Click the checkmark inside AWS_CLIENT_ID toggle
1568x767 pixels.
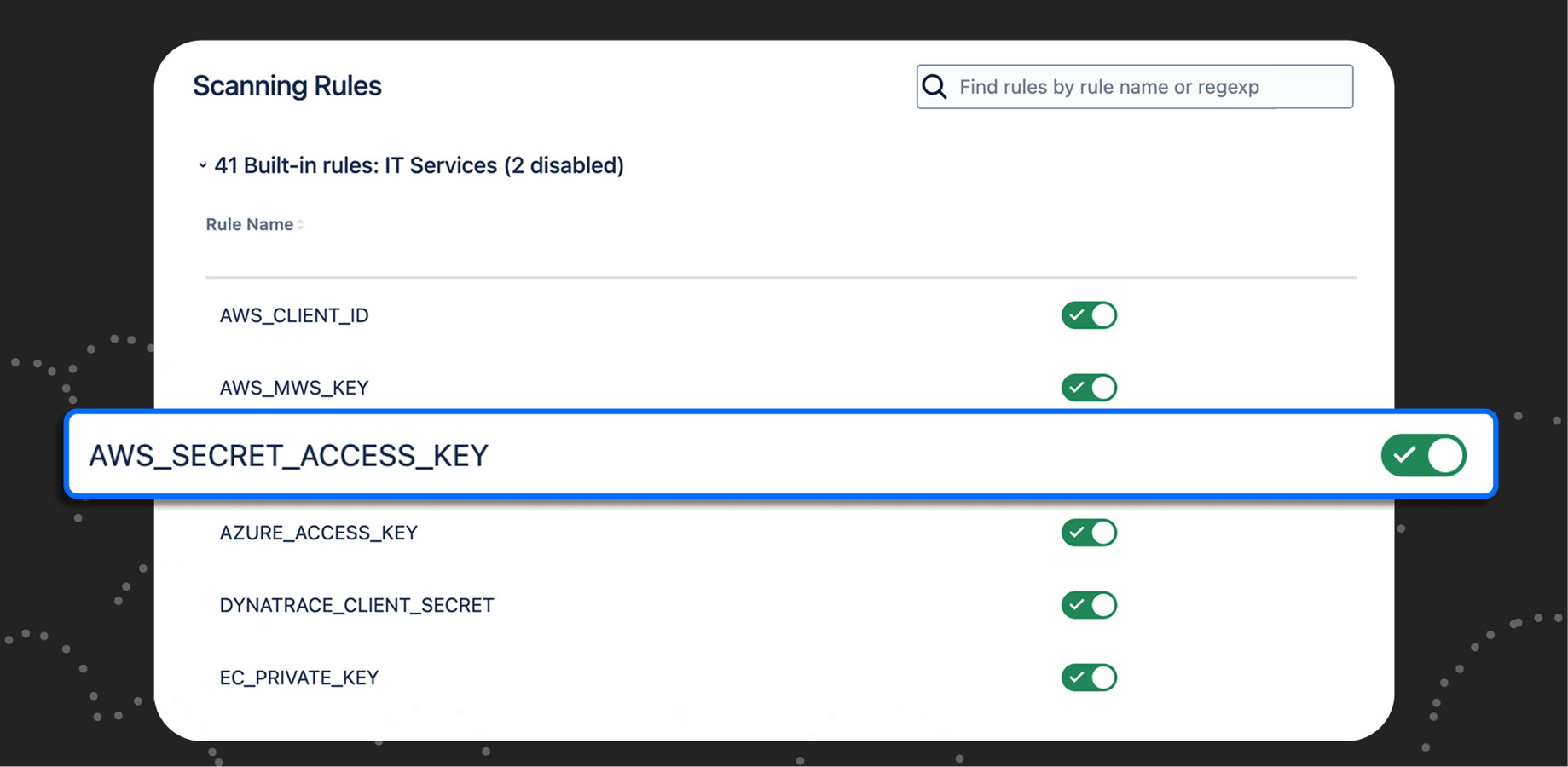[1077, 314]
